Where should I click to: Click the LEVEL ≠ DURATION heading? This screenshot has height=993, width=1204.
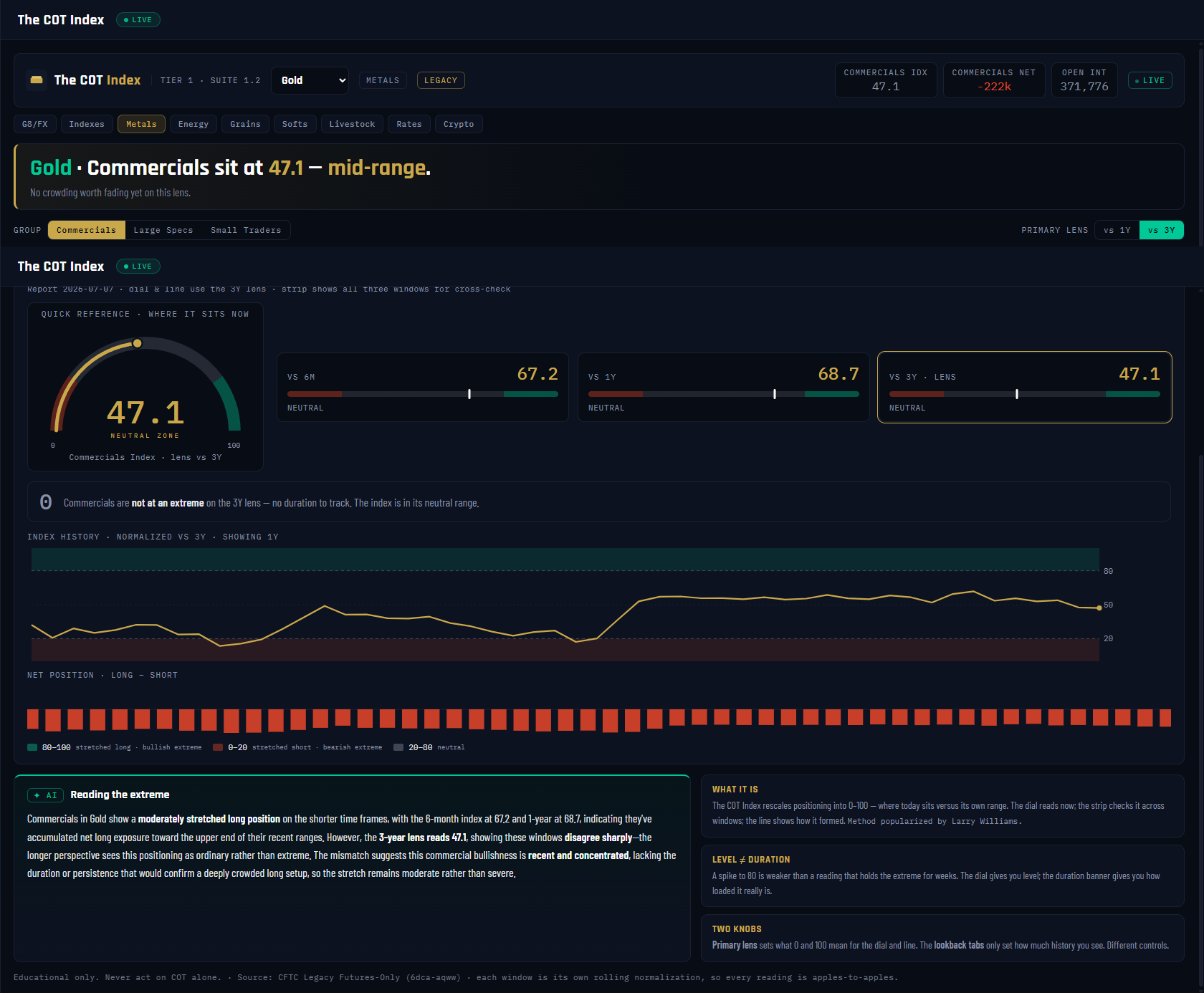pos(751,860)
